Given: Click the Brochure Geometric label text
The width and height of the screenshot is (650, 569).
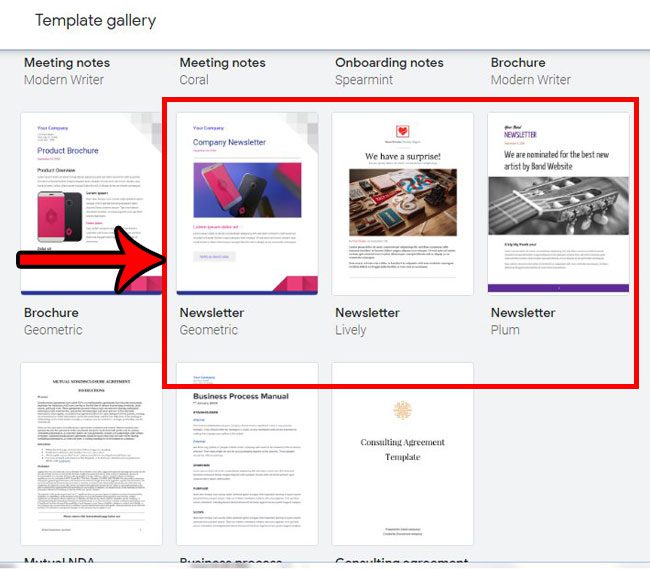Looking at the screenshot, I should coord(53,321).
